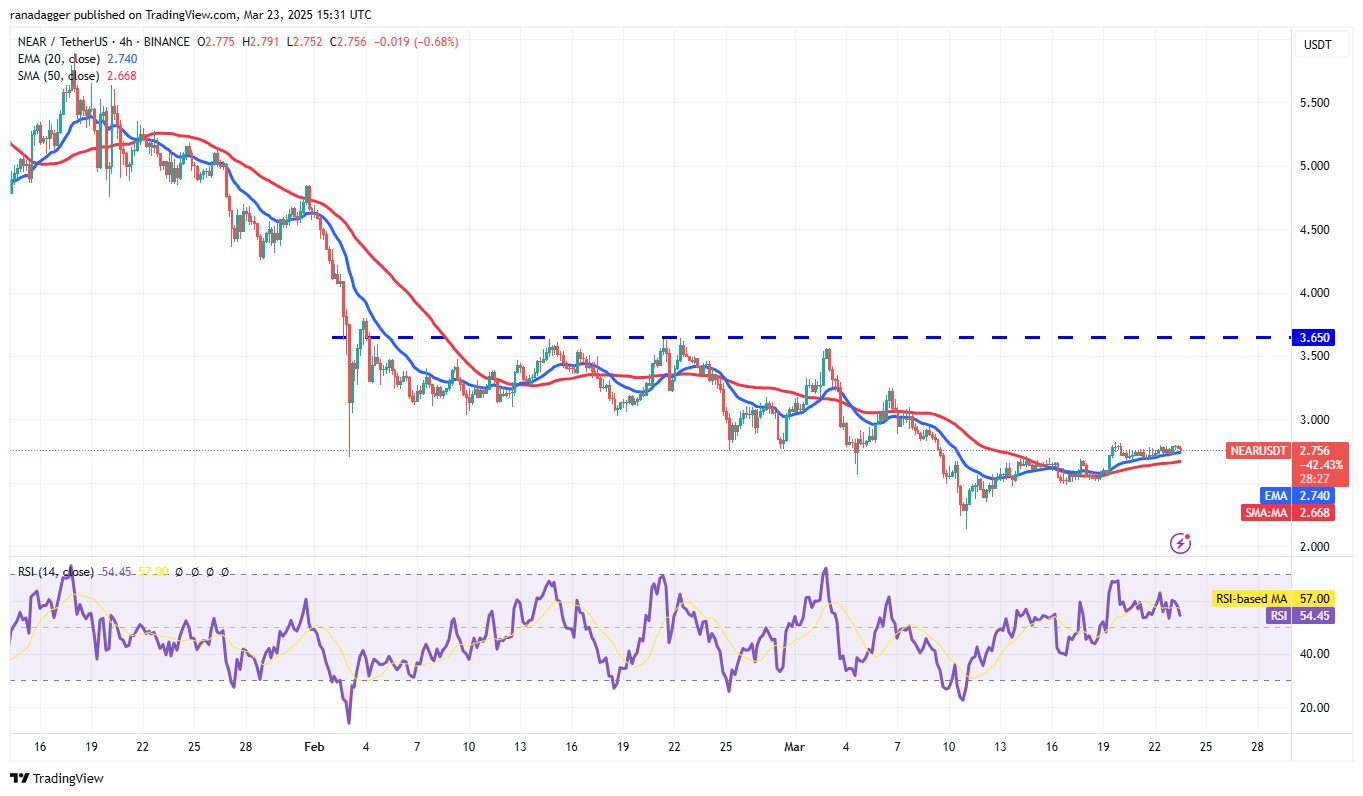The image size is (1363, 796).
Task: Click the 2.000 price scale label
Action: click(x=1313, y=547)
